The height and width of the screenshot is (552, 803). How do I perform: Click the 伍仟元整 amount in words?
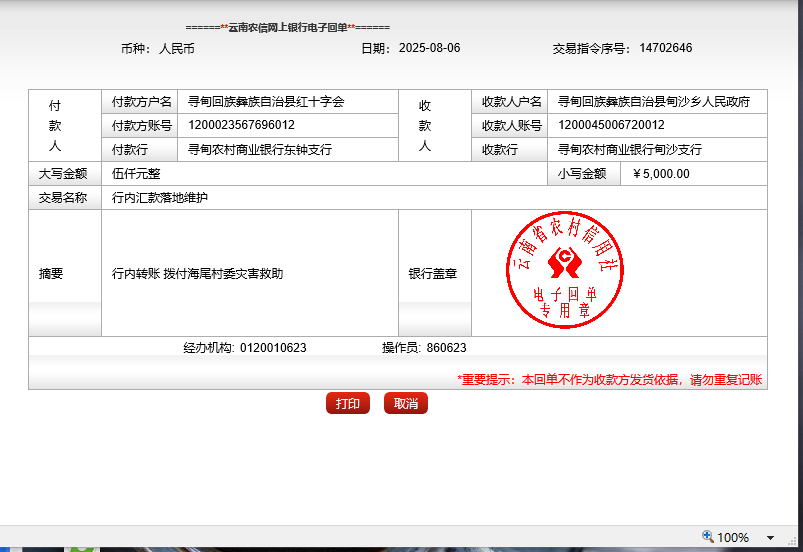pyautogui.click(x=136, y=174)
